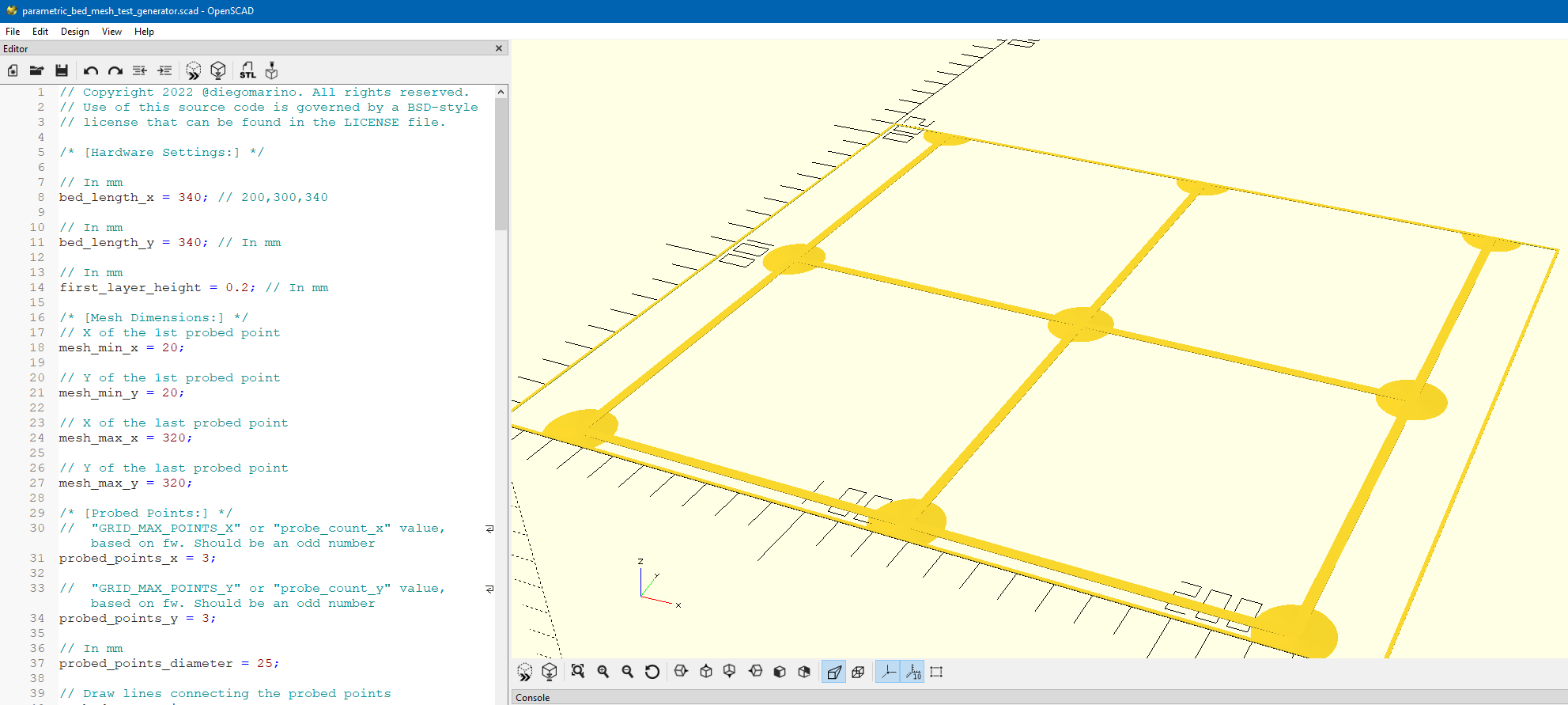The width and height of the screenshot is (1568, 705).
Task: Open the View menu
Action: coord(111,32)
